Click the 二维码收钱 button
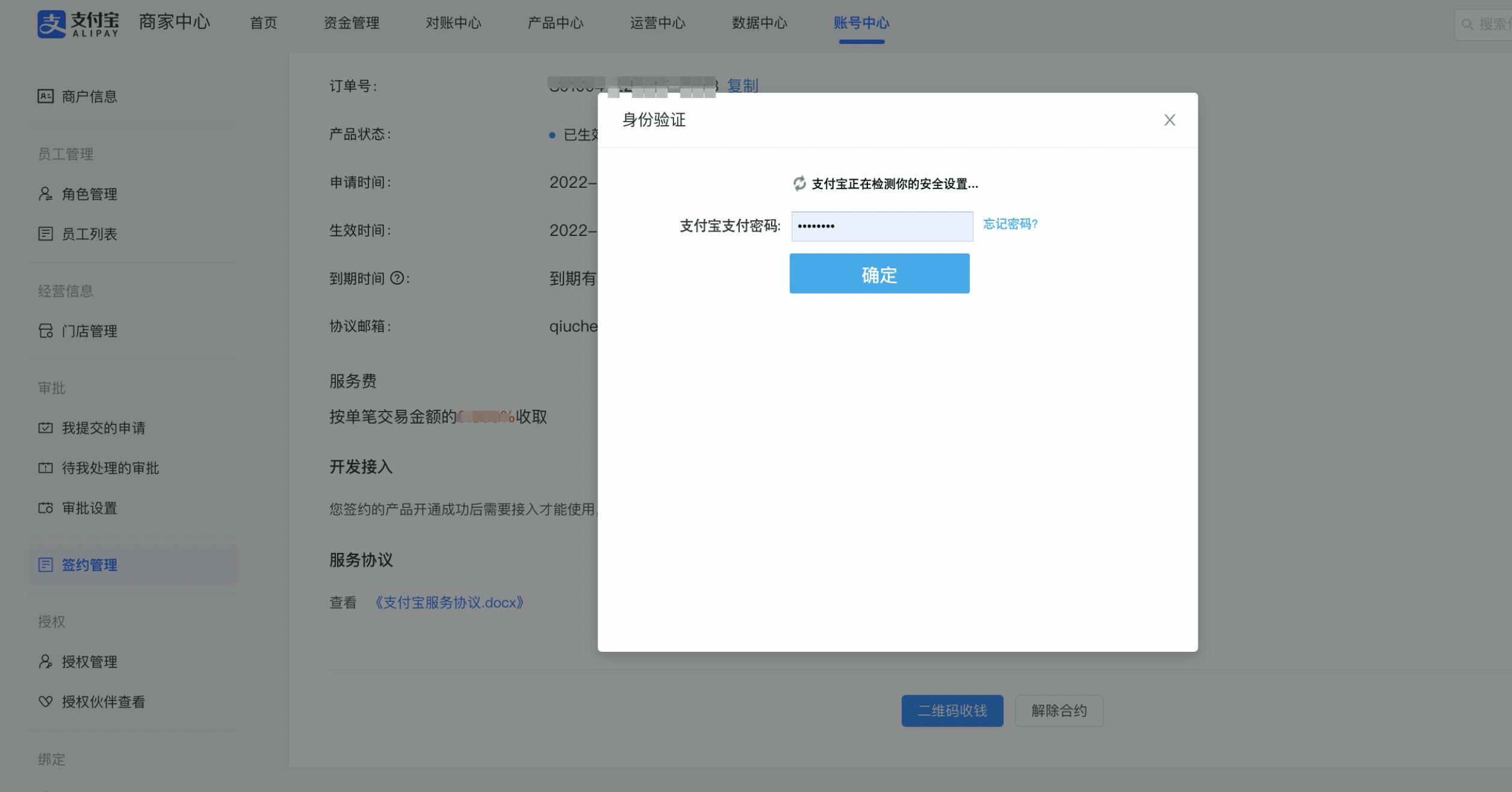The width and height of the screenshot is (1512, 792). click(952, 711)
